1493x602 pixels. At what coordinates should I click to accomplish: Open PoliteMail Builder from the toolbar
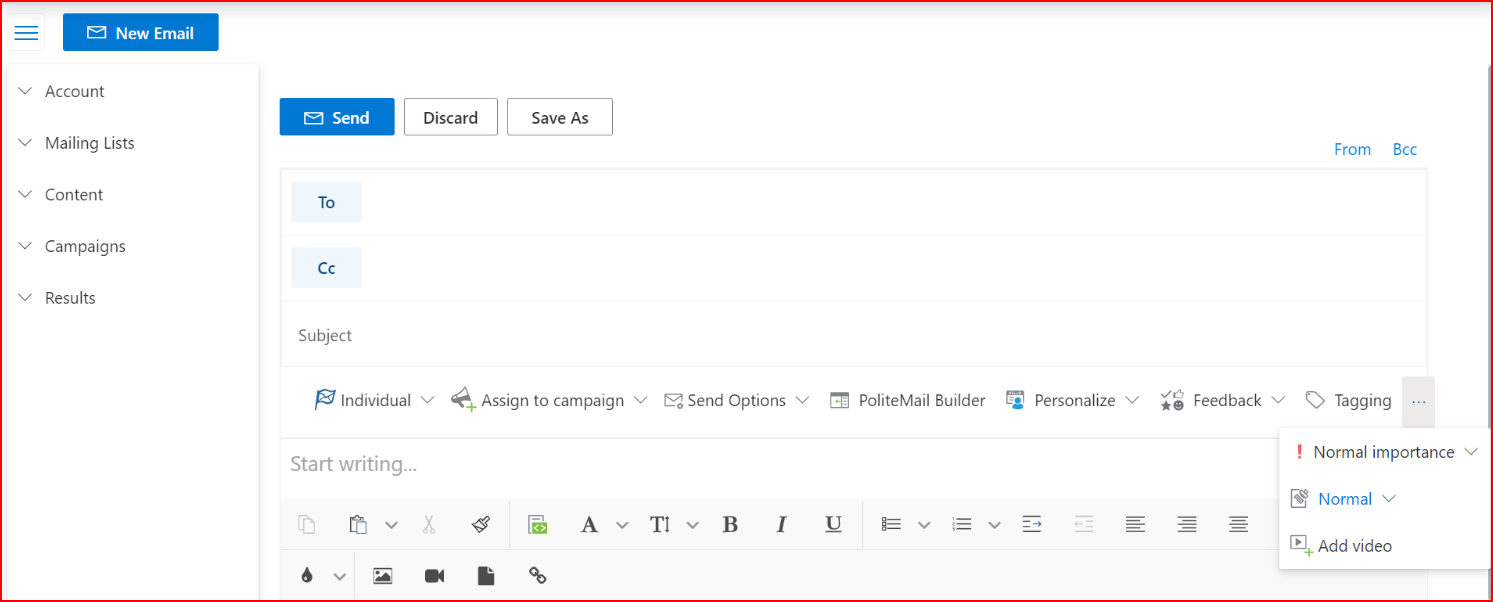pos(907,400)
